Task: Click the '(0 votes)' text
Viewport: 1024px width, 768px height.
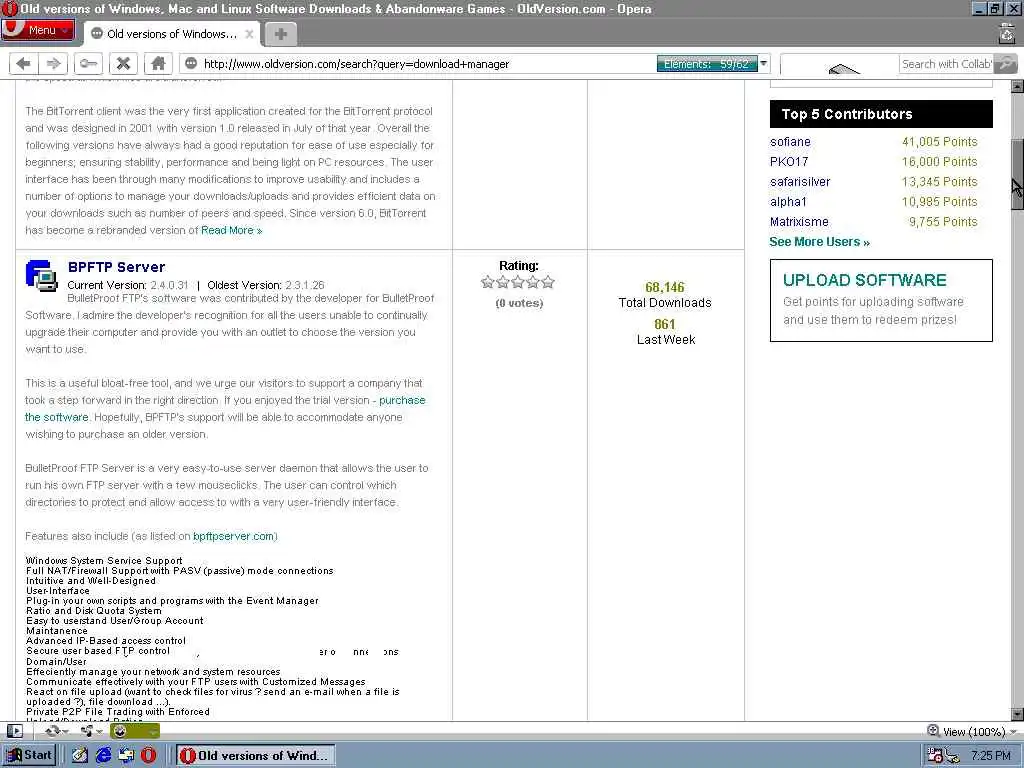Action: 519,303
